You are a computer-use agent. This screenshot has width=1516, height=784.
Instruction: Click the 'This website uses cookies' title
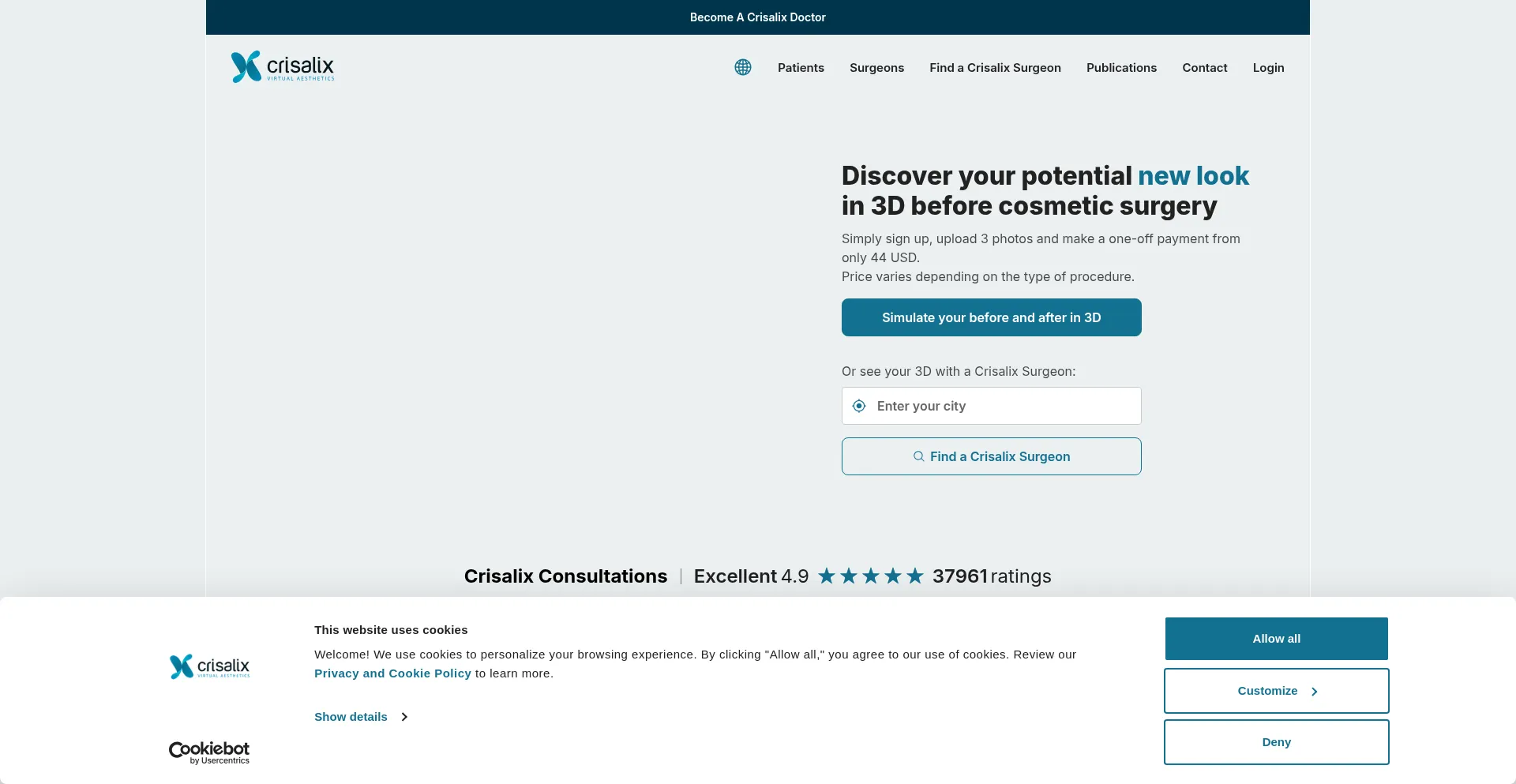coord(391,630)
